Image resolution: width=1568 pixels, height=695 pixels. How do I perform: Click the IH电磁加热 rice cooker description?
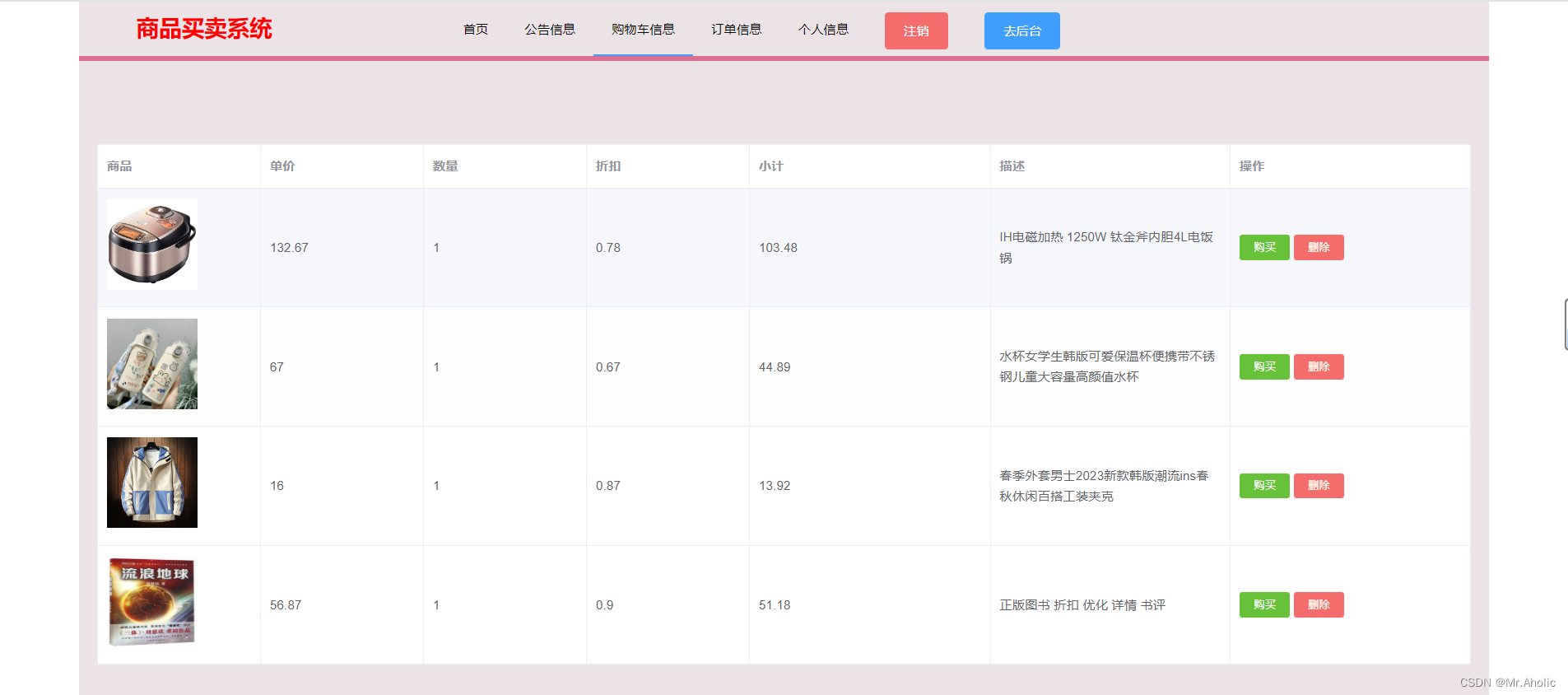[1106, 247]
